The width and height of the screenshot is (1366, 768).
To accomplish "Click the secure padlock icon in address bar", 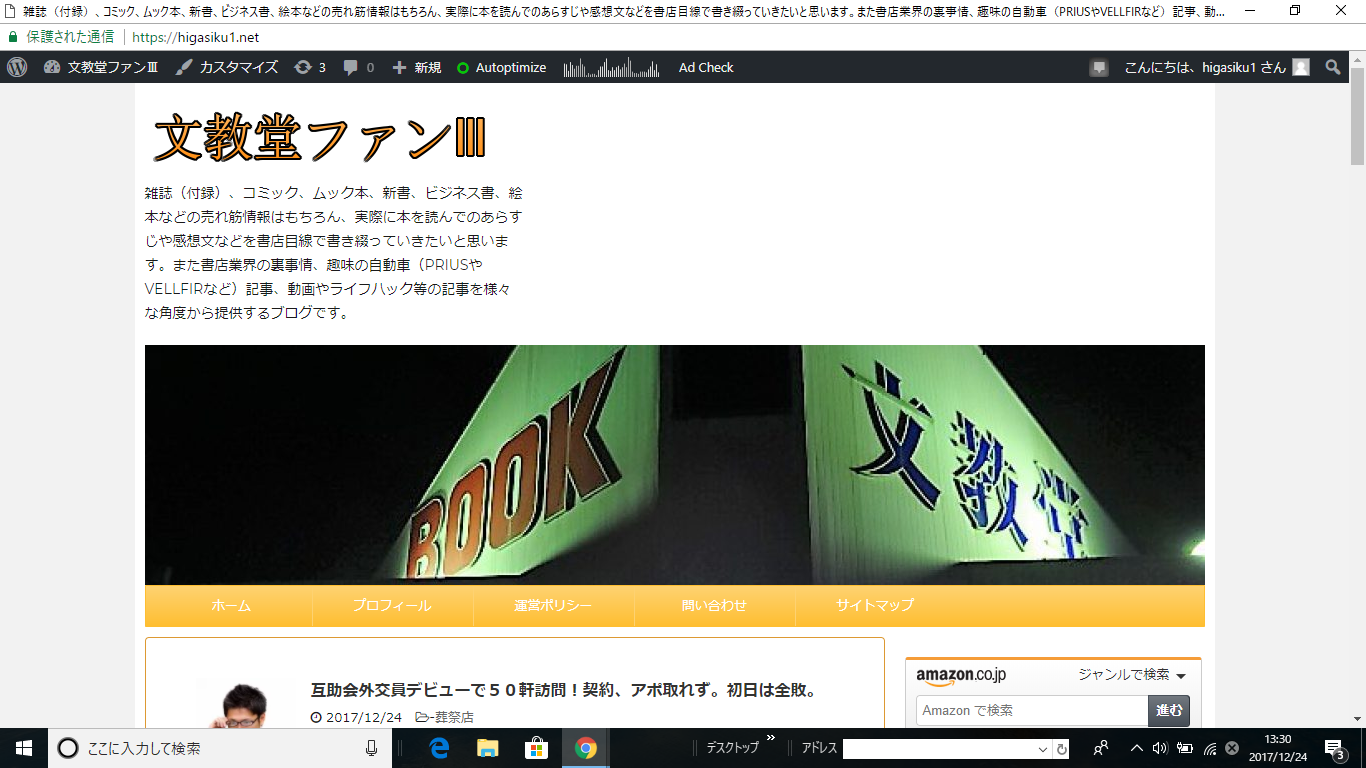I will coord(12,37).
